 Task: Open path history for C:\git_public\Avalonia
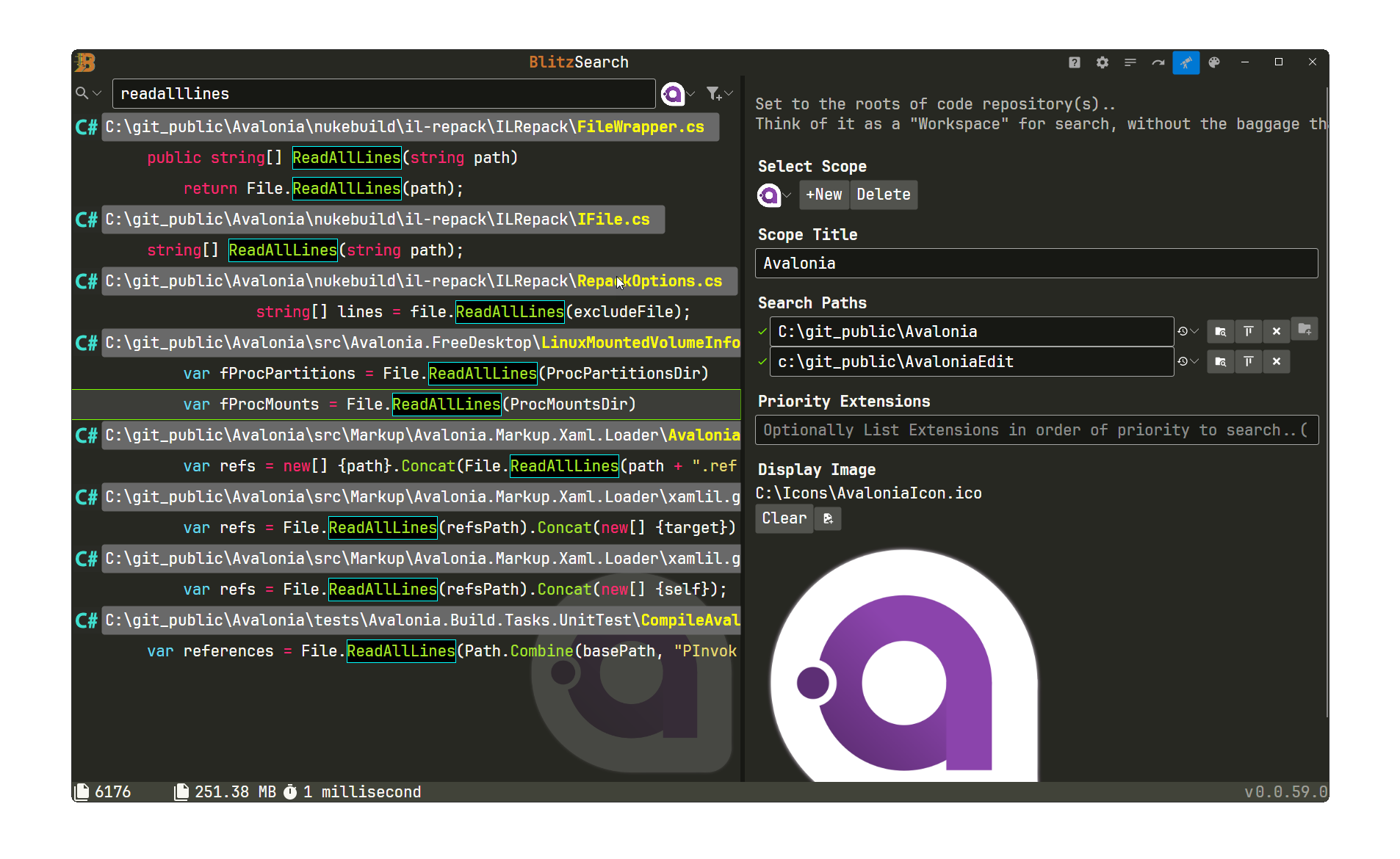coord(1188,332)
